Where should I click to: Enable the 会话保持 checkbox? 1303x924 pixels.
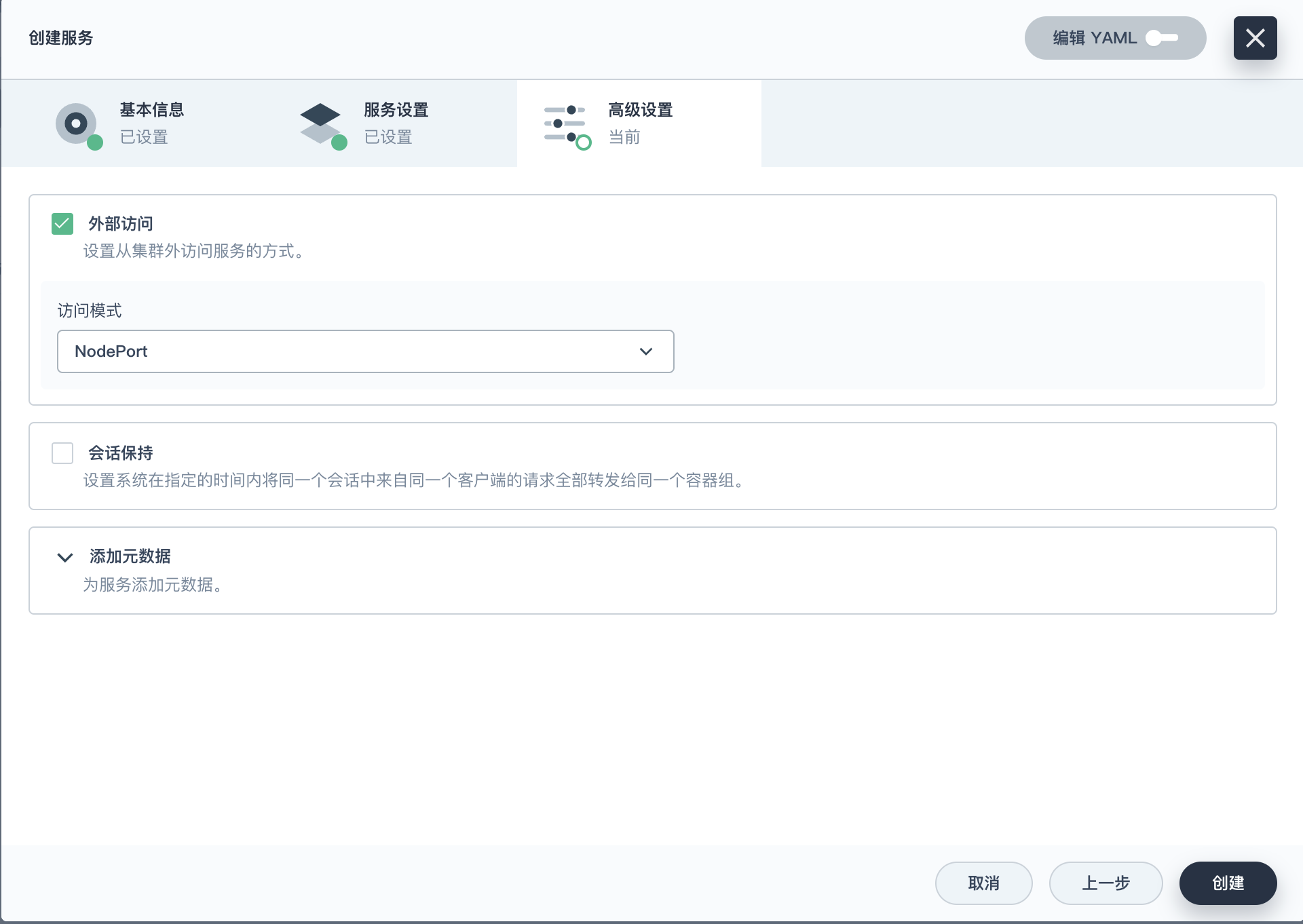pyautogui.click(x=62, y=453)
